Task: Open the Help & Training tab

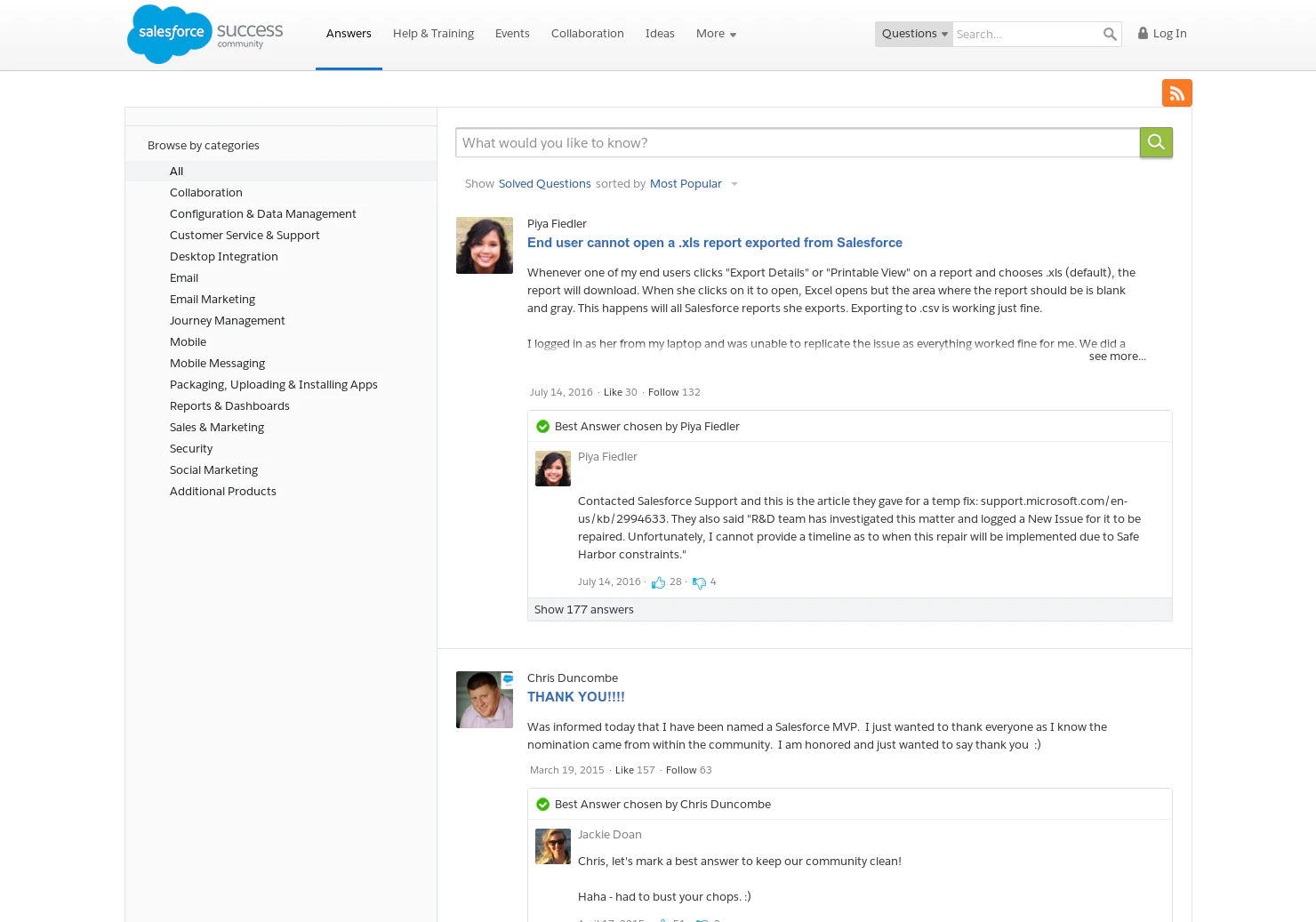Action: point(433,34)
